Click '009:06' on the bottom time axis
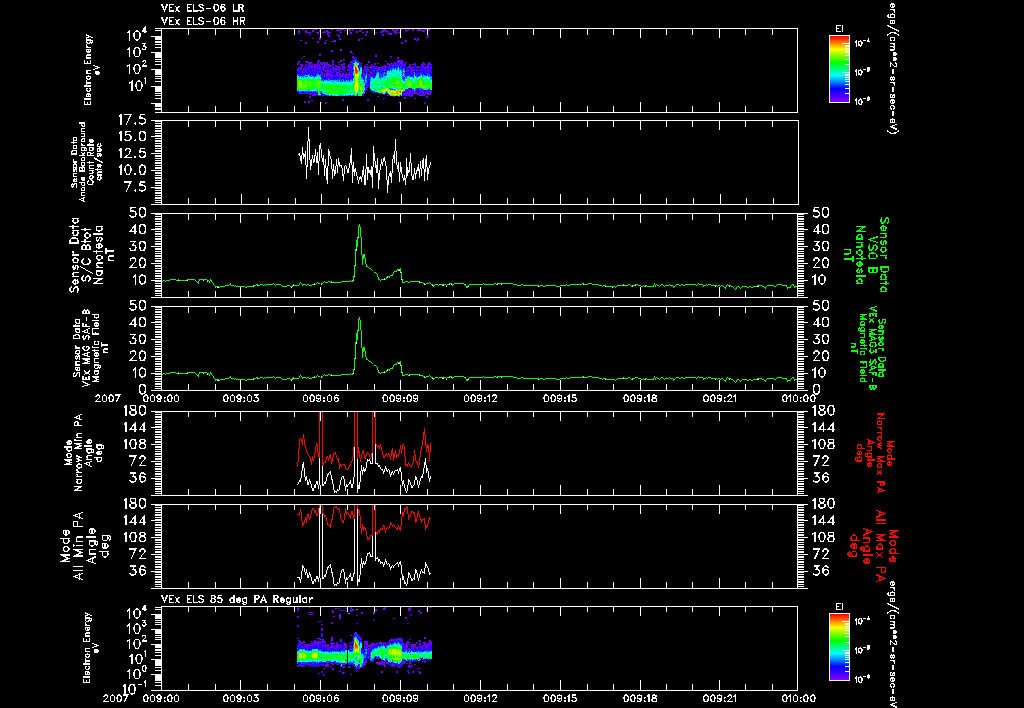 click(x=321, y=698)
